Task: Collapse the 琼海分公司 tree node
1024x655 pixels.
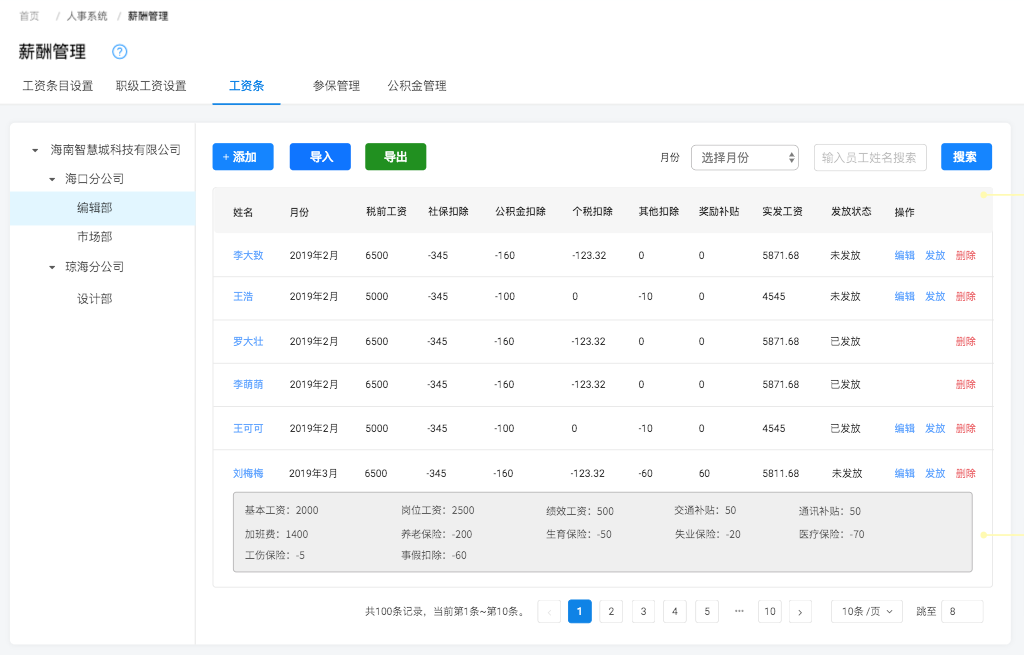Action: point(52,267)
